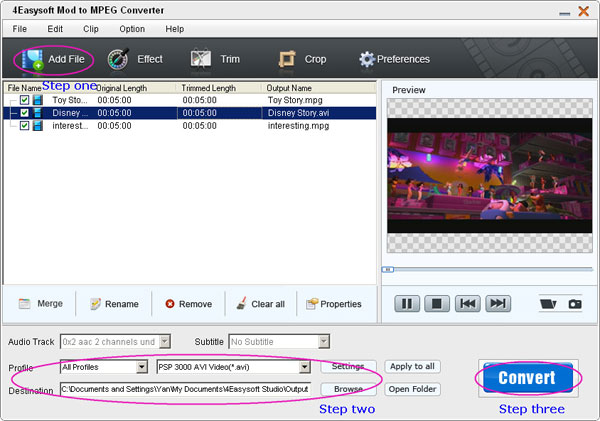Screen dimensions: 600x421
Task: Click the Apply to all button
Action: [412, 367]
